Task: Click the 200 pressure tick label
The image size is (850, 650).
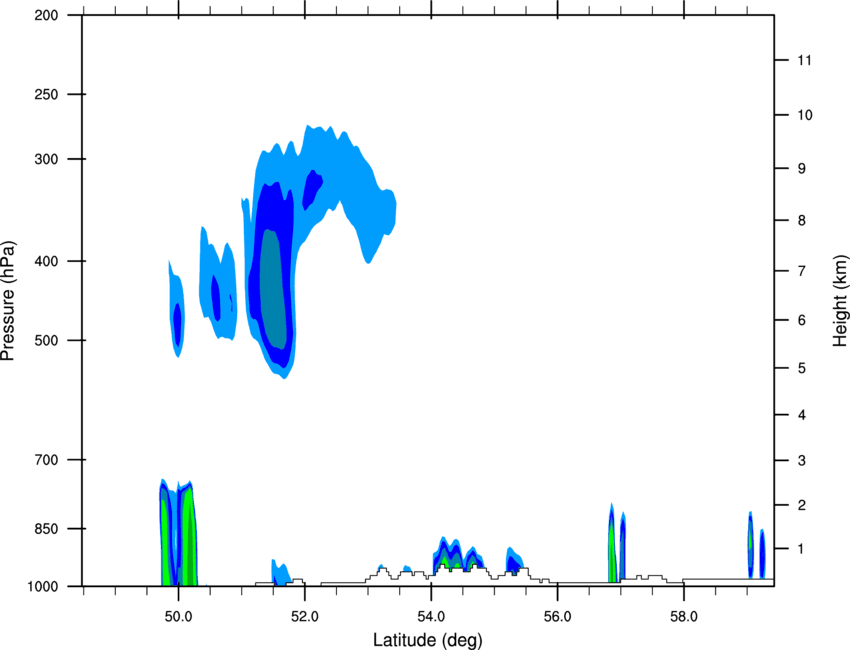Action: [x=46, y=15]
